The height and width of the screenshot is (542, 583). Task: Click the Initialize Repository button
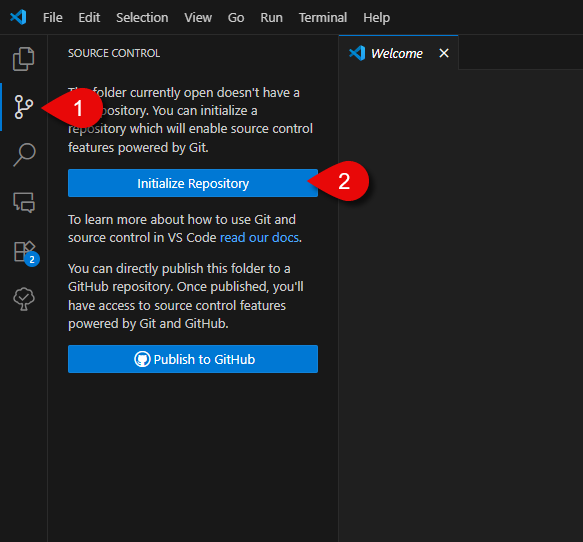[x=193, y=183]
